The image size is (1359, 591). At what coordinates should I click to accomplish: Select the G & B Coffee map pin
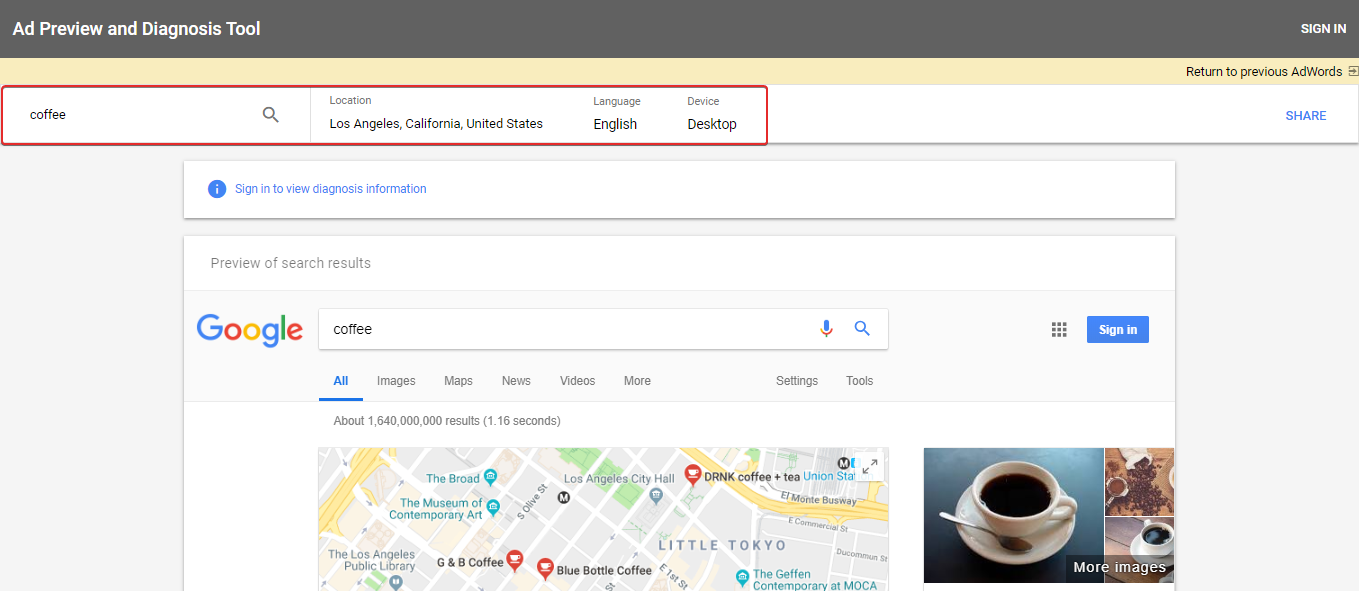[514, 560]
